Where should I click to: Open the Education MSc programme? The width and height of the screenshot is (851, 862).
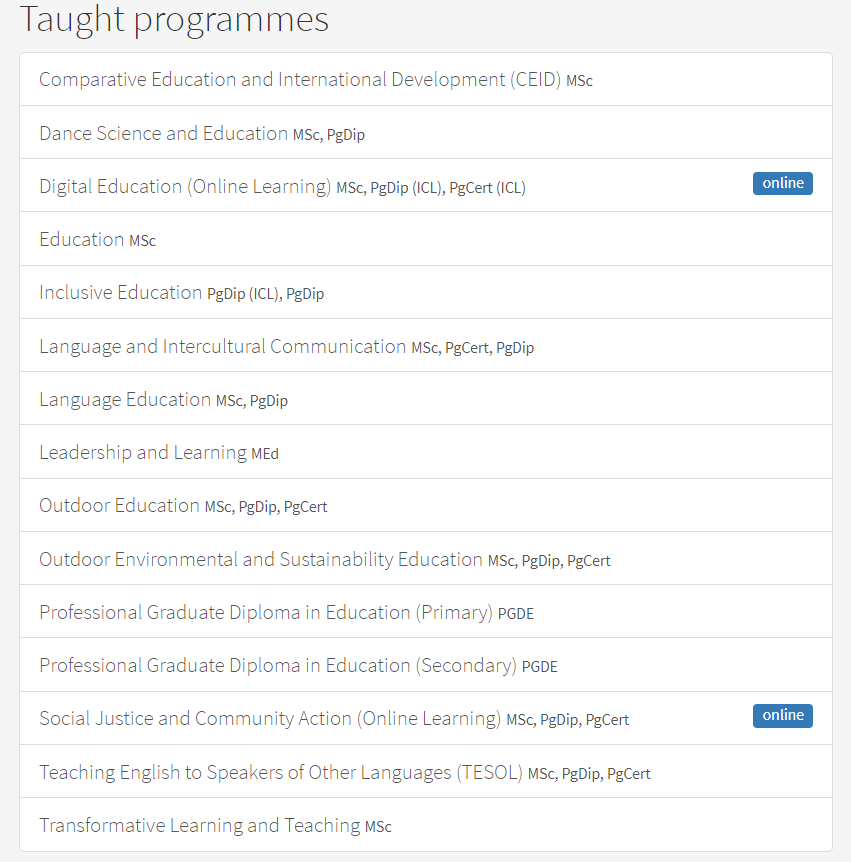[x=82, y=240]
